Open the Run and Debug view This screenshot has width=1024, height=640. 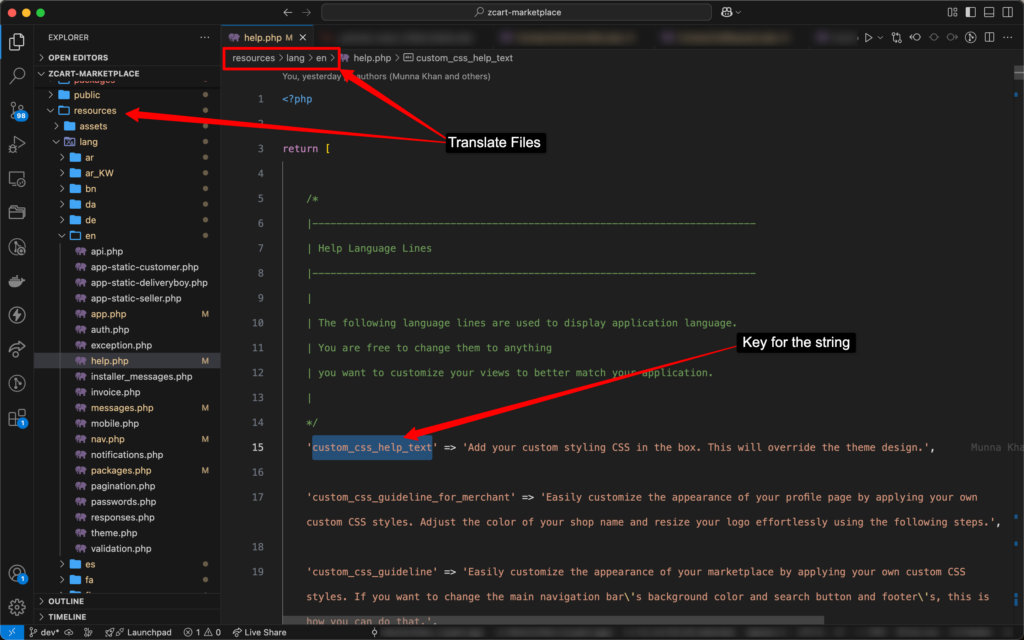[x=17, y=145]
